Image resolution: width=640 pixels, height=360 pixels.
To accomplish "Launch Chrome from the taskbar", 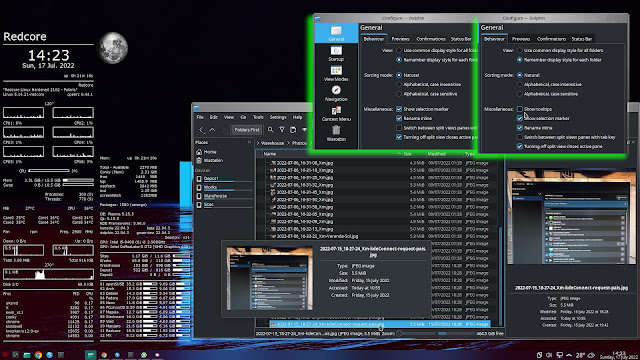I will (x=38, y=355).
